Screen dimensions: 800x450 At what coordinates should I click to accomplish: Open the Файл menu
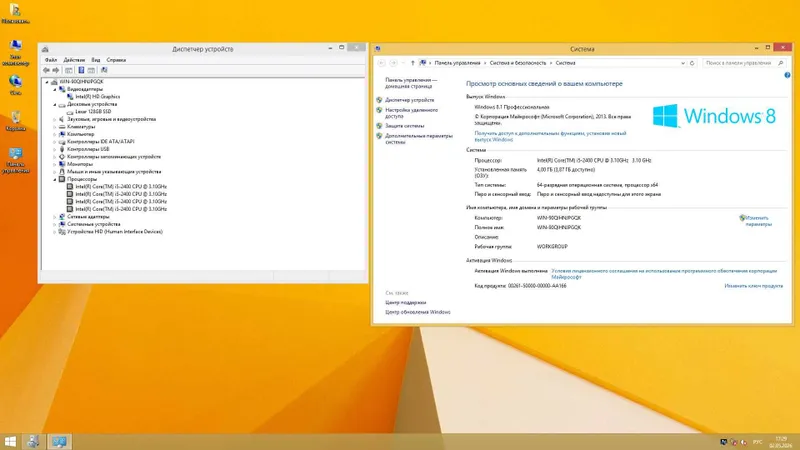tap(51, 60)
